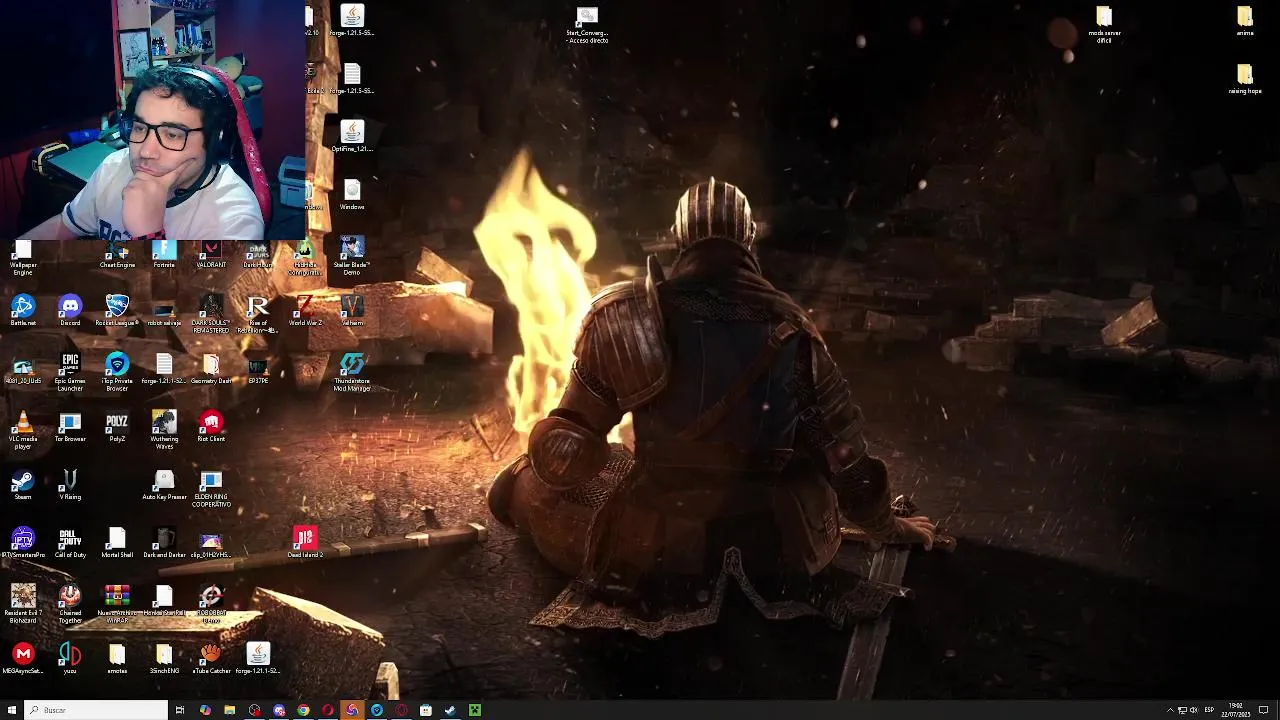Select the Tor Browser desktop icon

[x=70, y=427]
